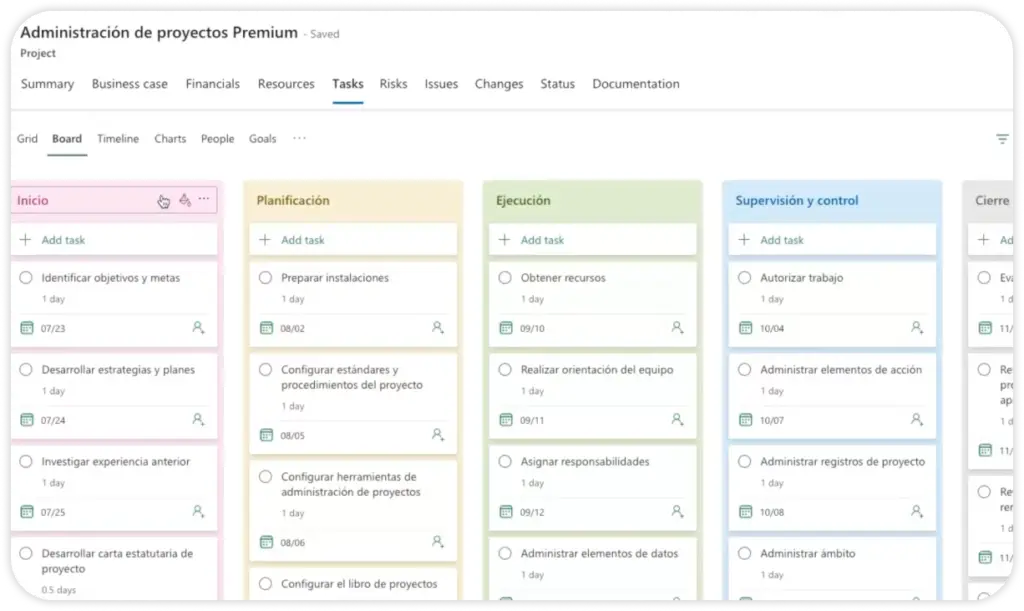Click the calendar icon for date 07/24
Screen dimensions: 1024x611
tap(27, 420)
